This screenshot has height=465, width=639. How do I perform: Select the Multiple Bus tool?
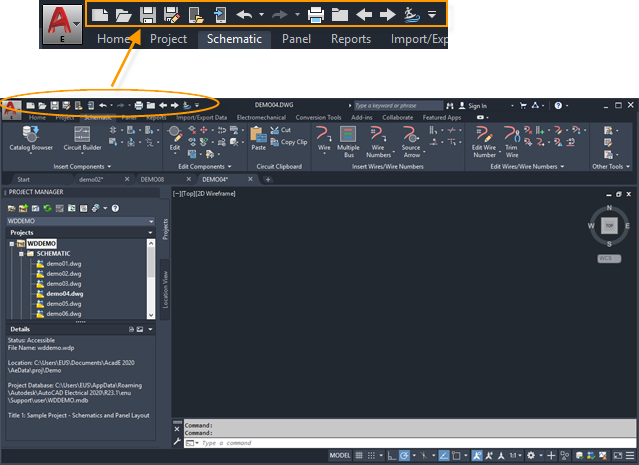pos(348,141)
